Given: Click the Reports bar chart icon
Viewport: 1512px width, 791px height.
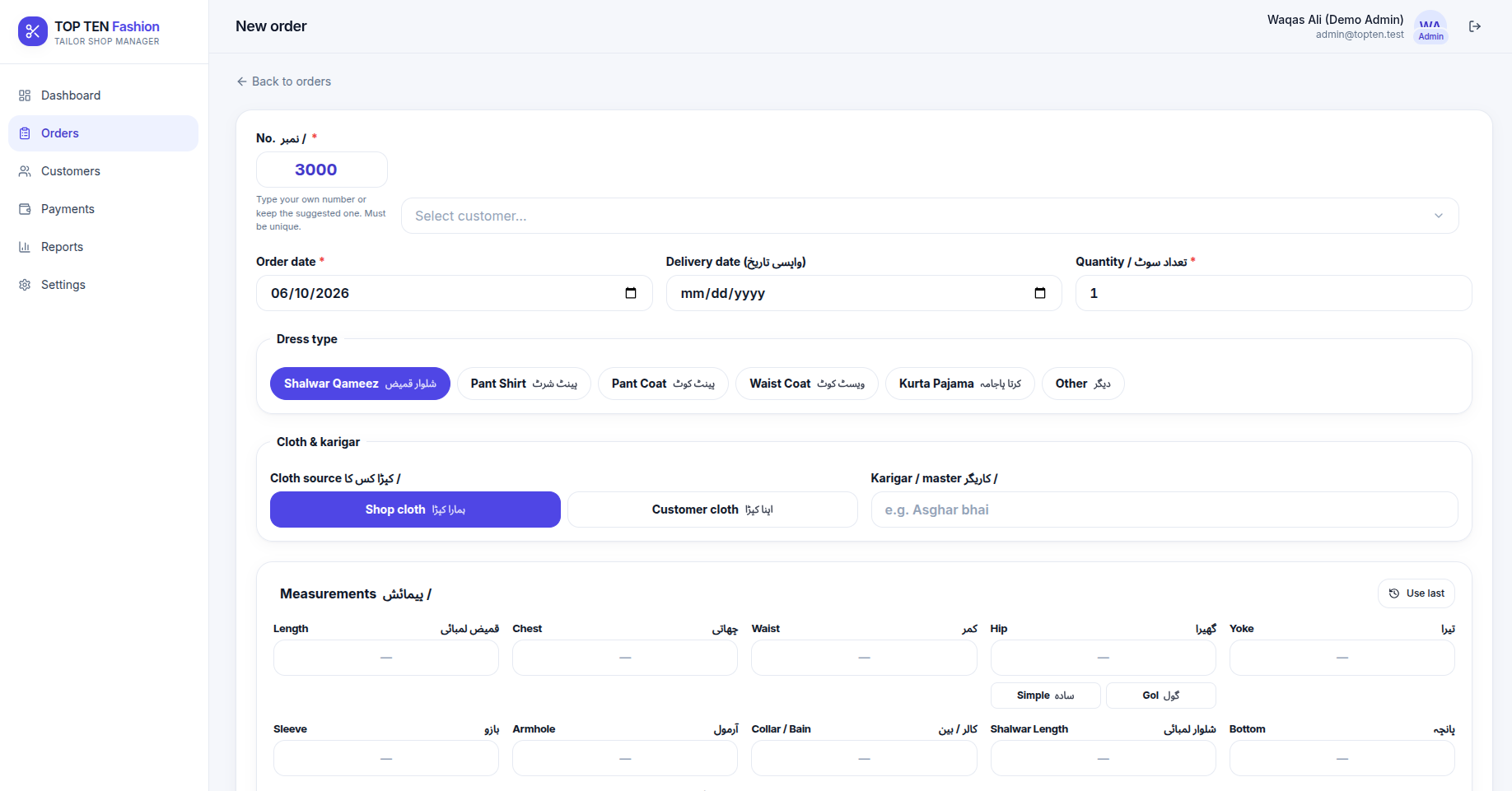Looking at the screenshot, I should coord(25,247).
